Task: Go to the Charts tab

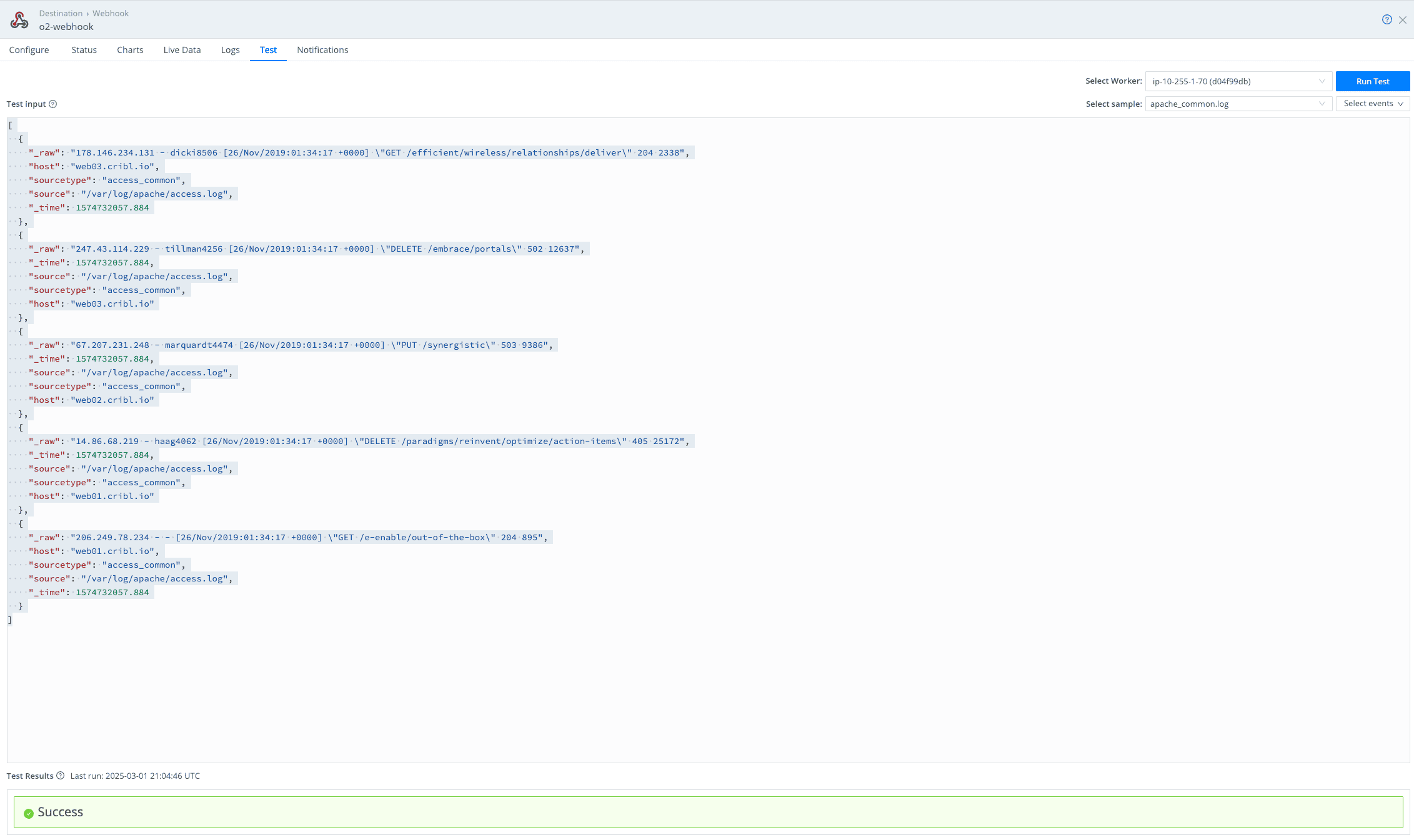Action: pyautogui.click(x=130, y=50)
